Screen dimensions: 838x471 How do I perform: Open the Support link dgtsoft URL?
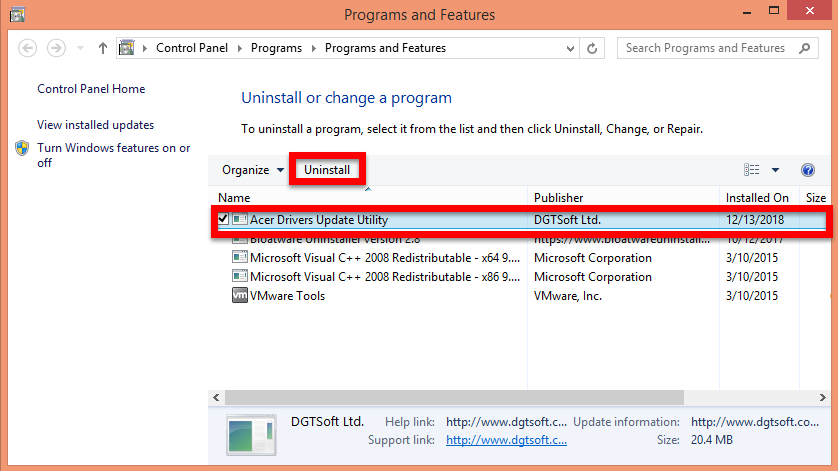click(x=506, y=440)
